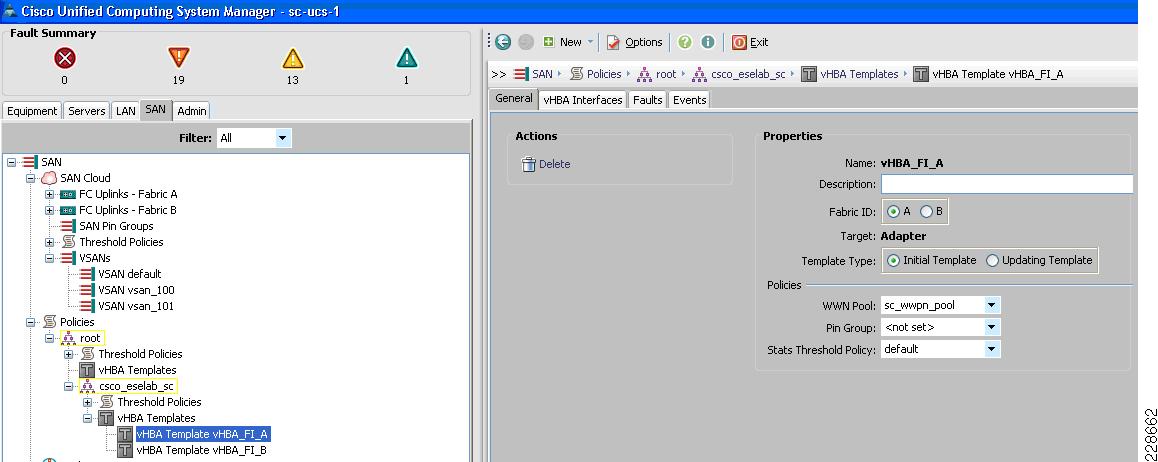The height and width of the screenshot is (462, 1158).
Task: Expand FC Uplinks - Fabric B node
Action: tap(49, 210)
